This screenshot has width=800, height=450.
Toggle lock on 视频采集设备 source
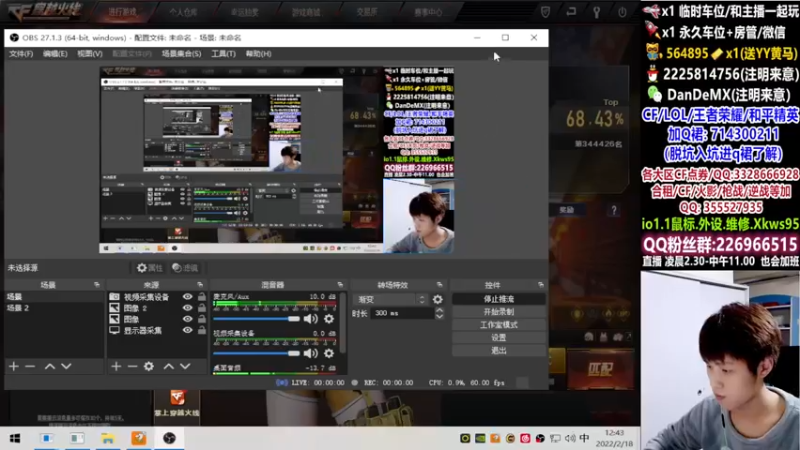pos(202,296)
